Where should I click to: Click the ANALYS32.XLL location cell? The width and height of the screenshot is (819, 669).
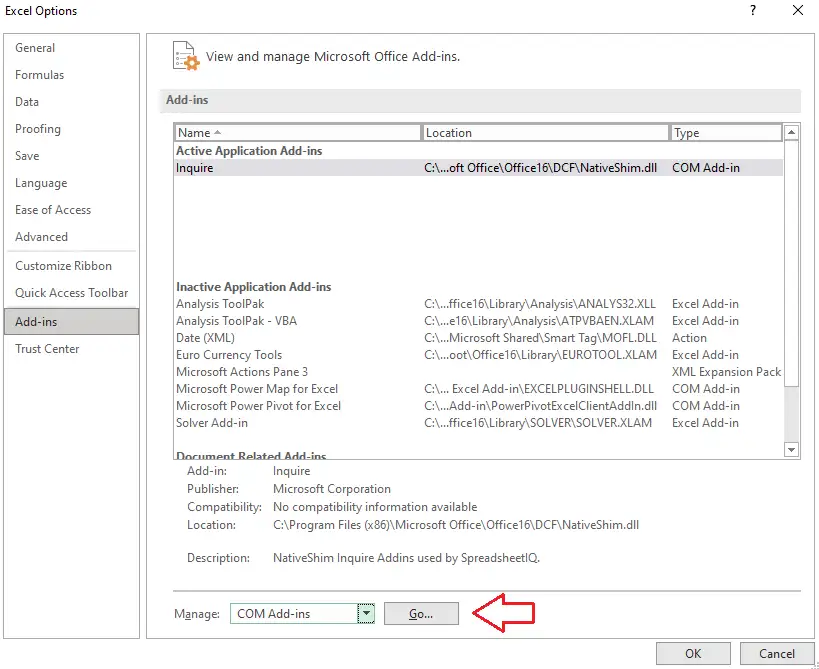click(540, 304)
